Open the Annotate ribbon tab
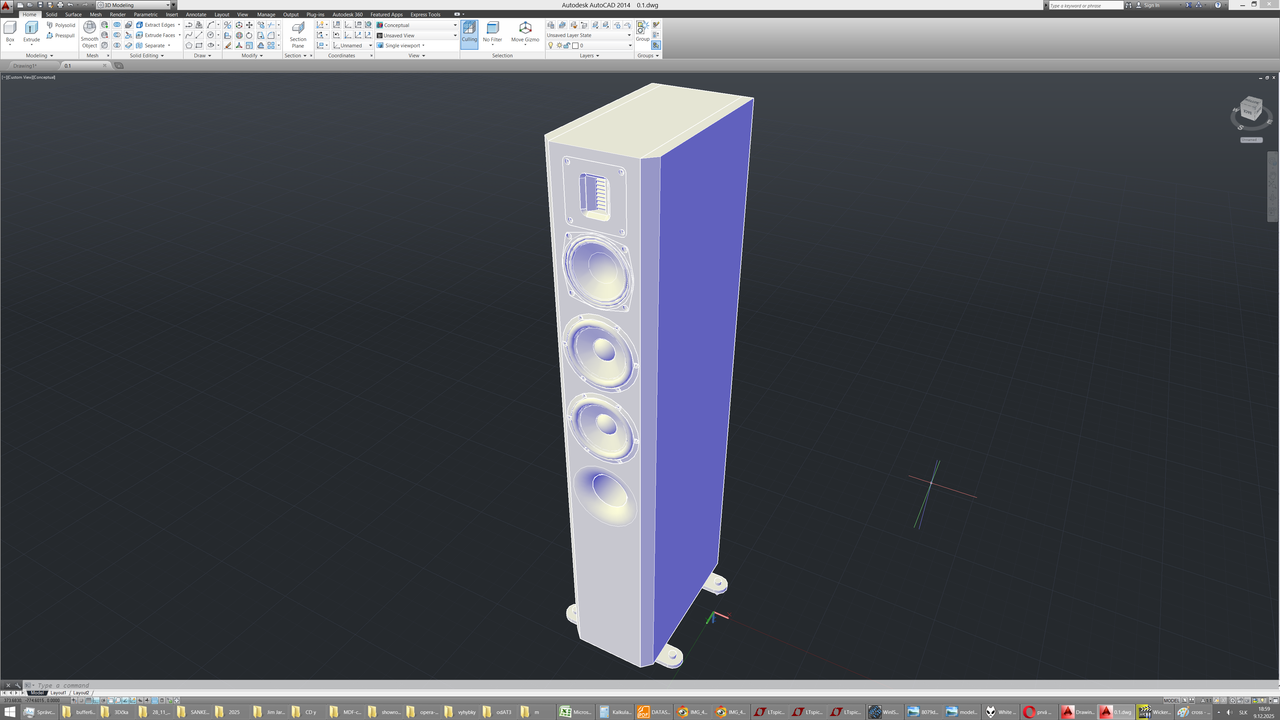The width and height of the screenshot is (1280, 720). (x=196, y=14)
